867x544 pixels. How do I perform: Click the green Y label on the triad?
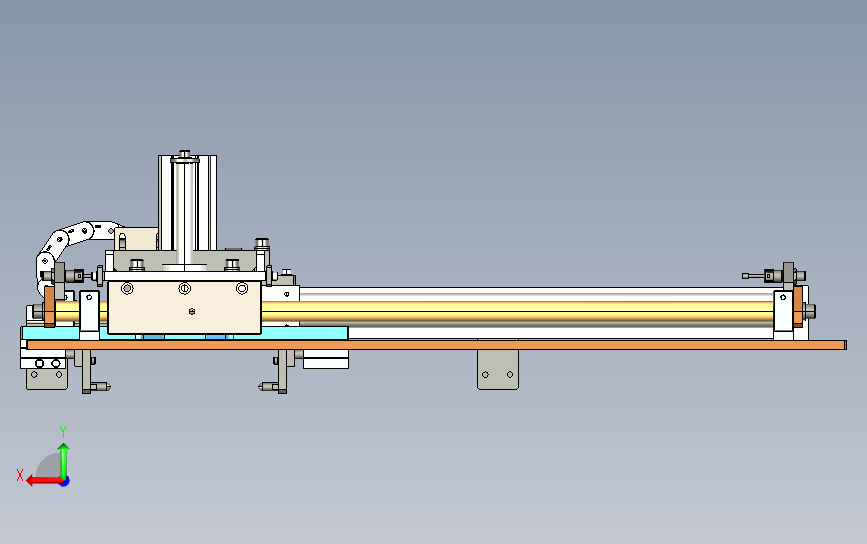point(63,432)
